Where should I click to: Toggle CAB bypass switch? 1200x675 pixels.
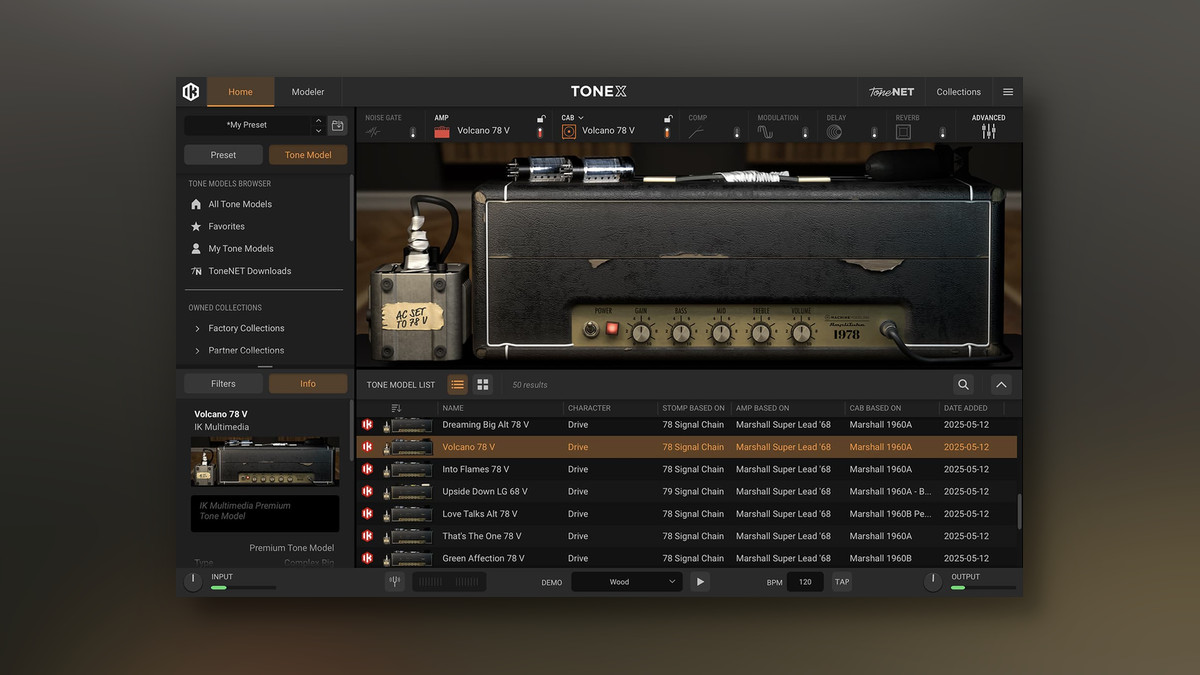coord(667,132)
